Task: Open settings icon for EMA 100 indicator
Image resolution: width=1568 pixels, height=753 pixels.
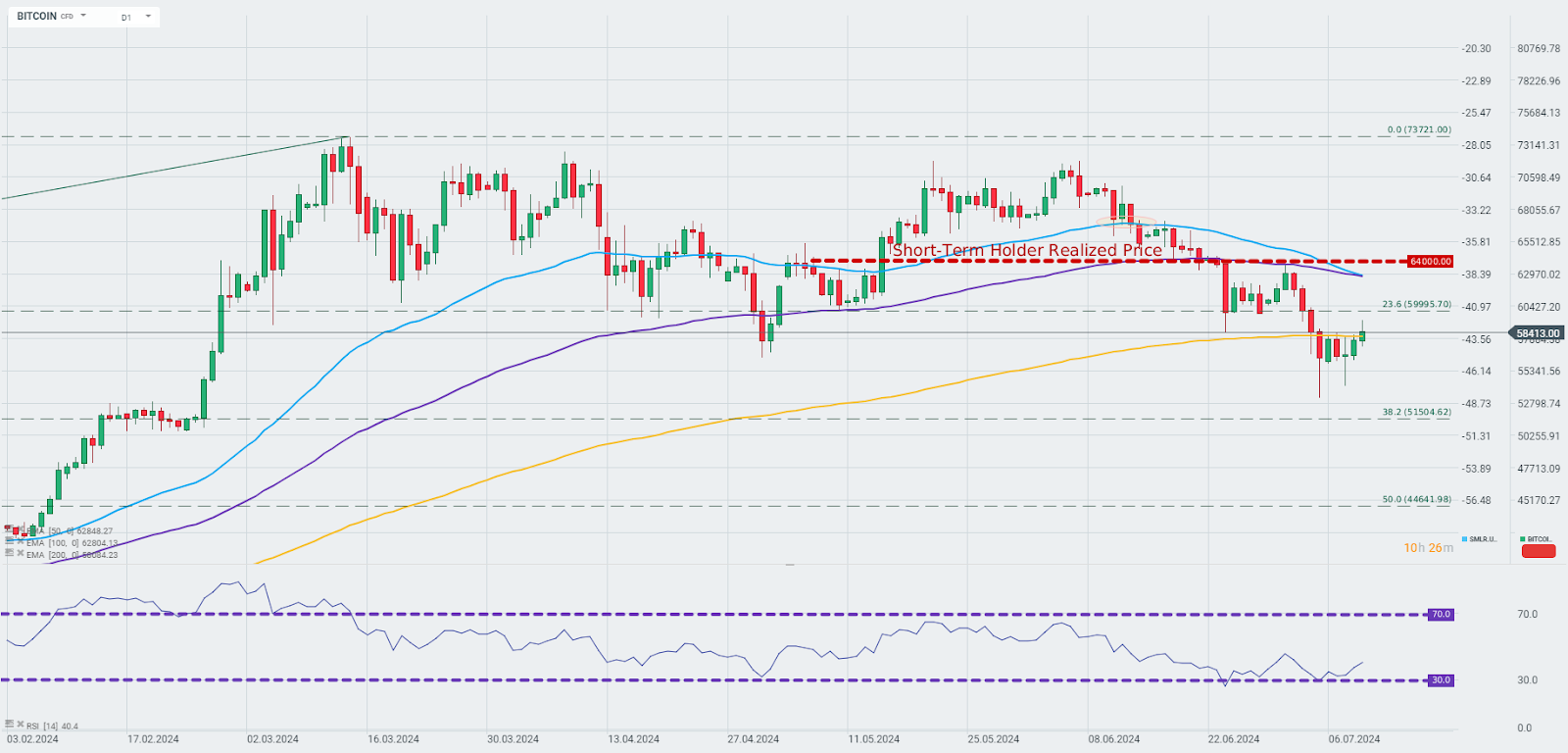Action: [x=9, y=540]
